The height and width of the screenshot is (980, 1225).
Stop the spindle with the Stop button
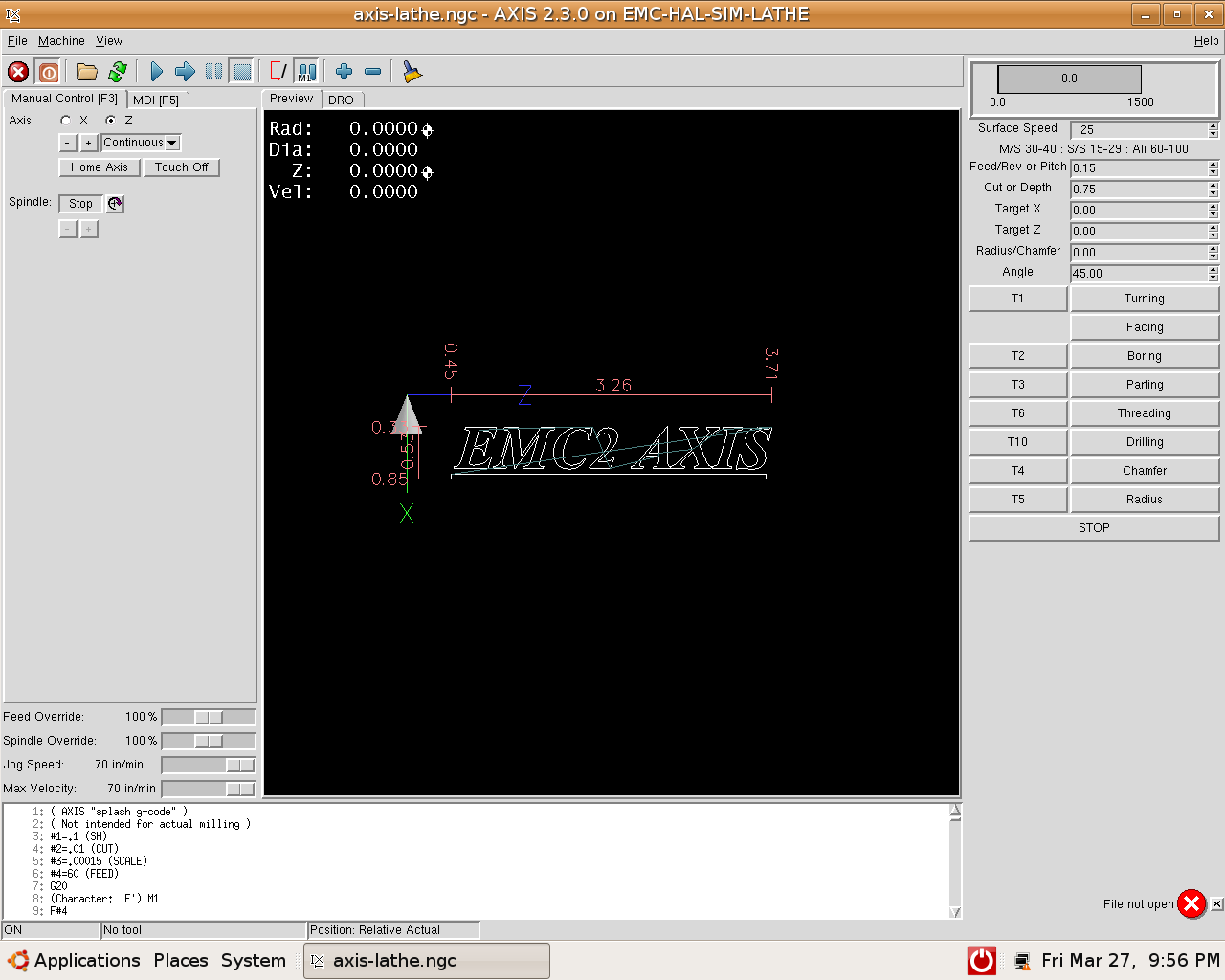[x=81, y=204]
